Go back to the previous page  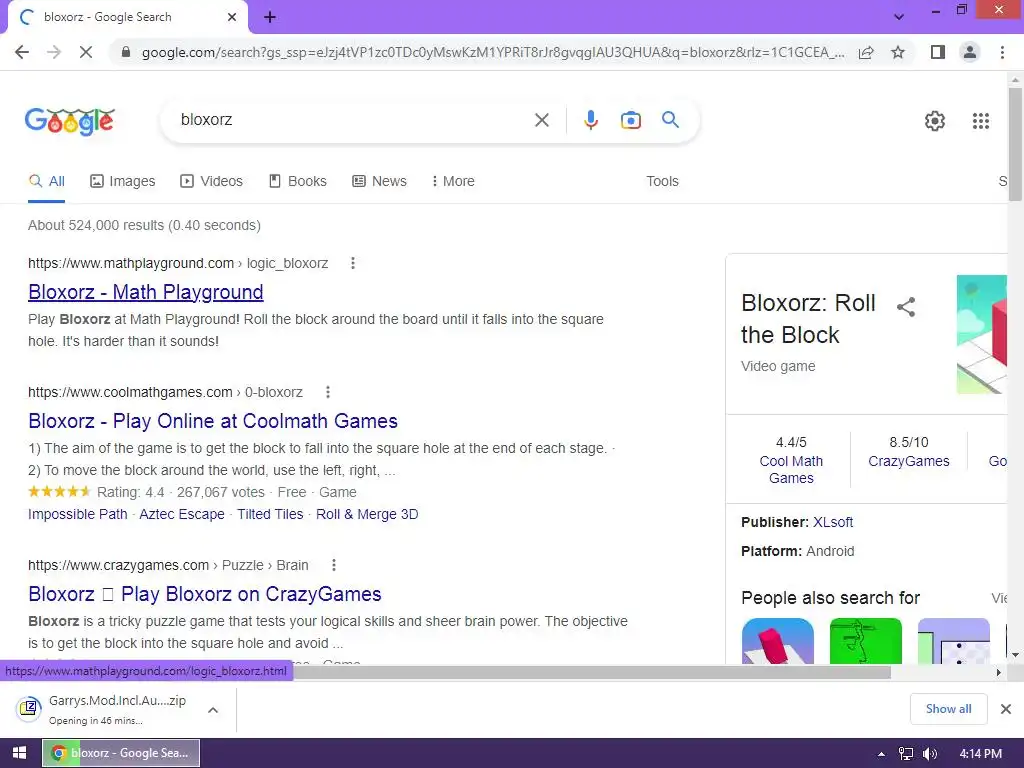coord(22,52)
